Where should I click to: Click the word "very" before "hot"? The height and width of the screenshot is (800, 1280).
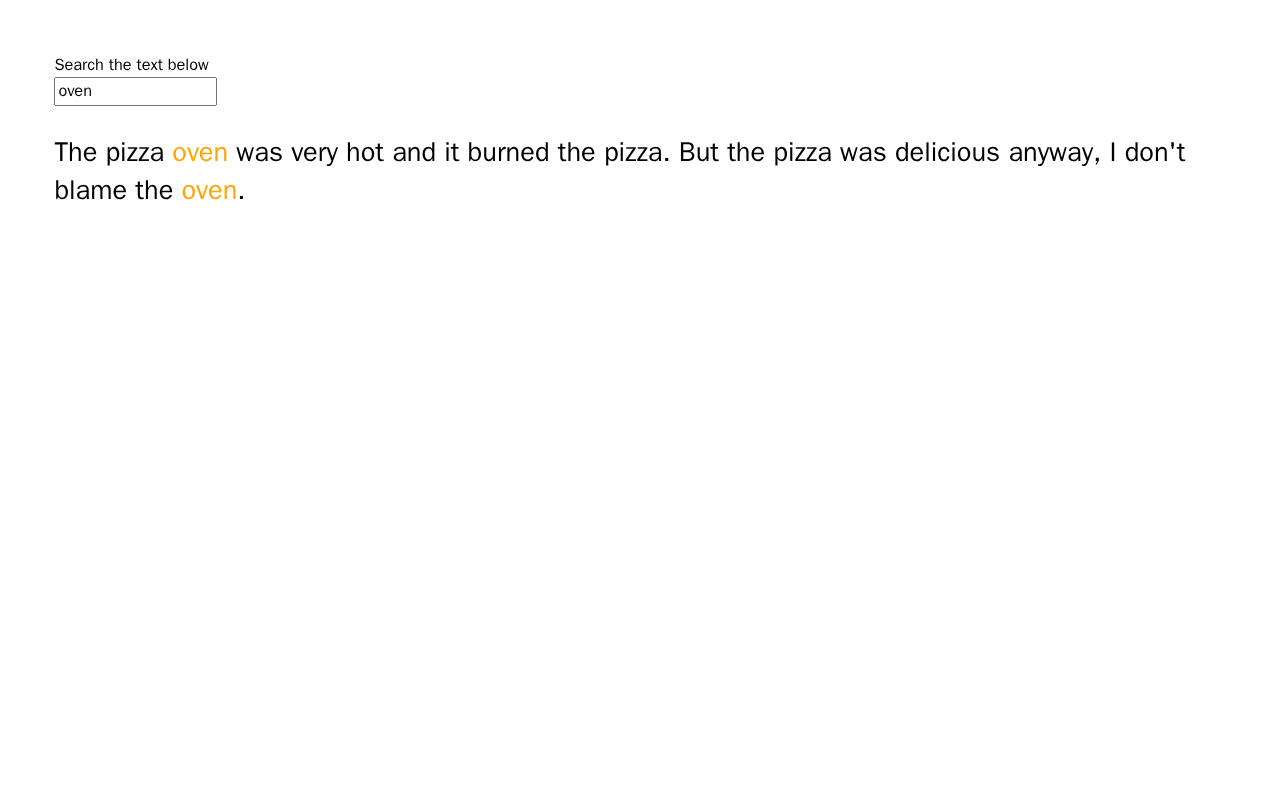coord(314,153)
